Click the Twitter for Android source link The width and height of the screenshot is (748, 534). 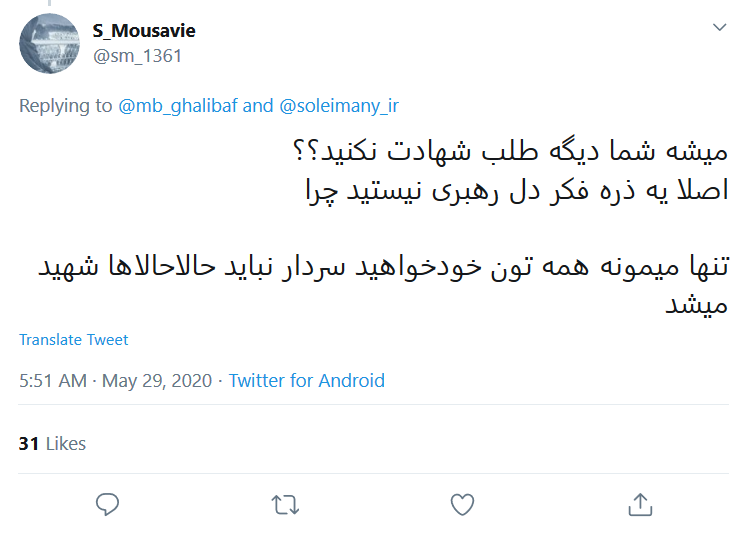point(306,381)
